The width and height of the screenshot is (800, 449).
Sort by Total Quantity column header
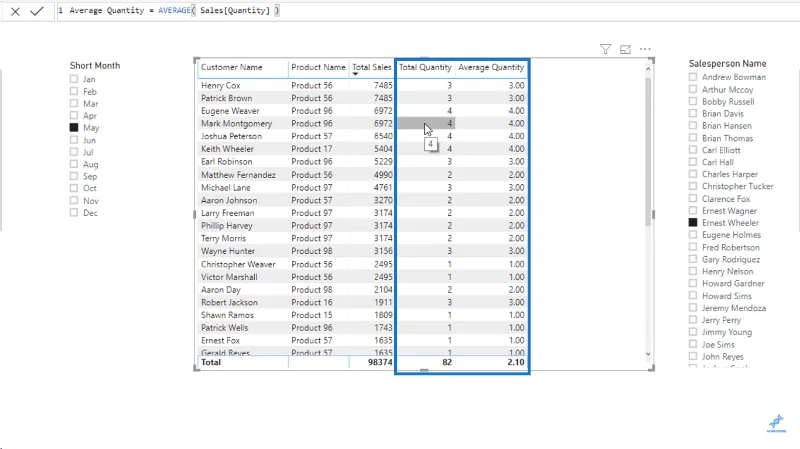425,67
